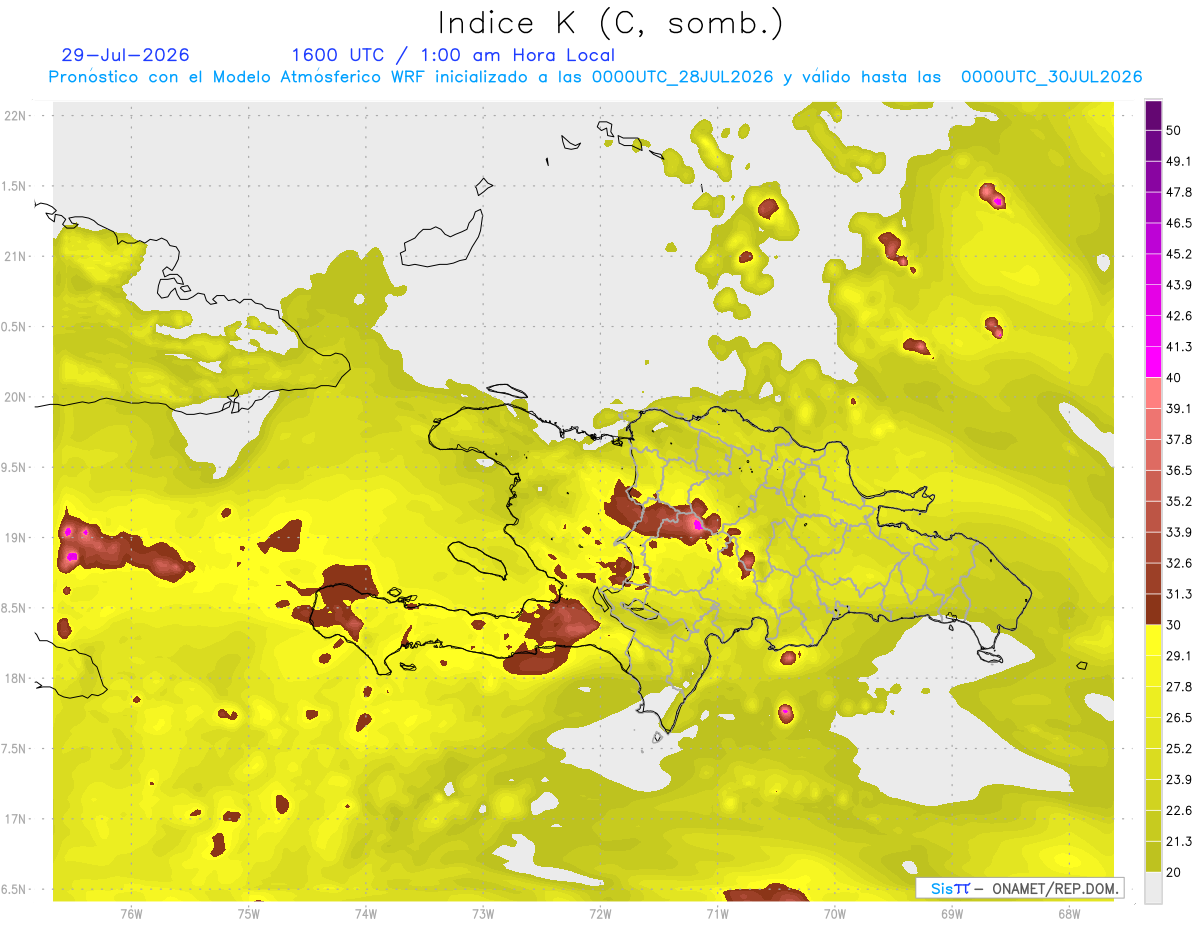Click legend value '20'
The height and width of the screenshot is (927, 1200).
tap(1175, 872)
